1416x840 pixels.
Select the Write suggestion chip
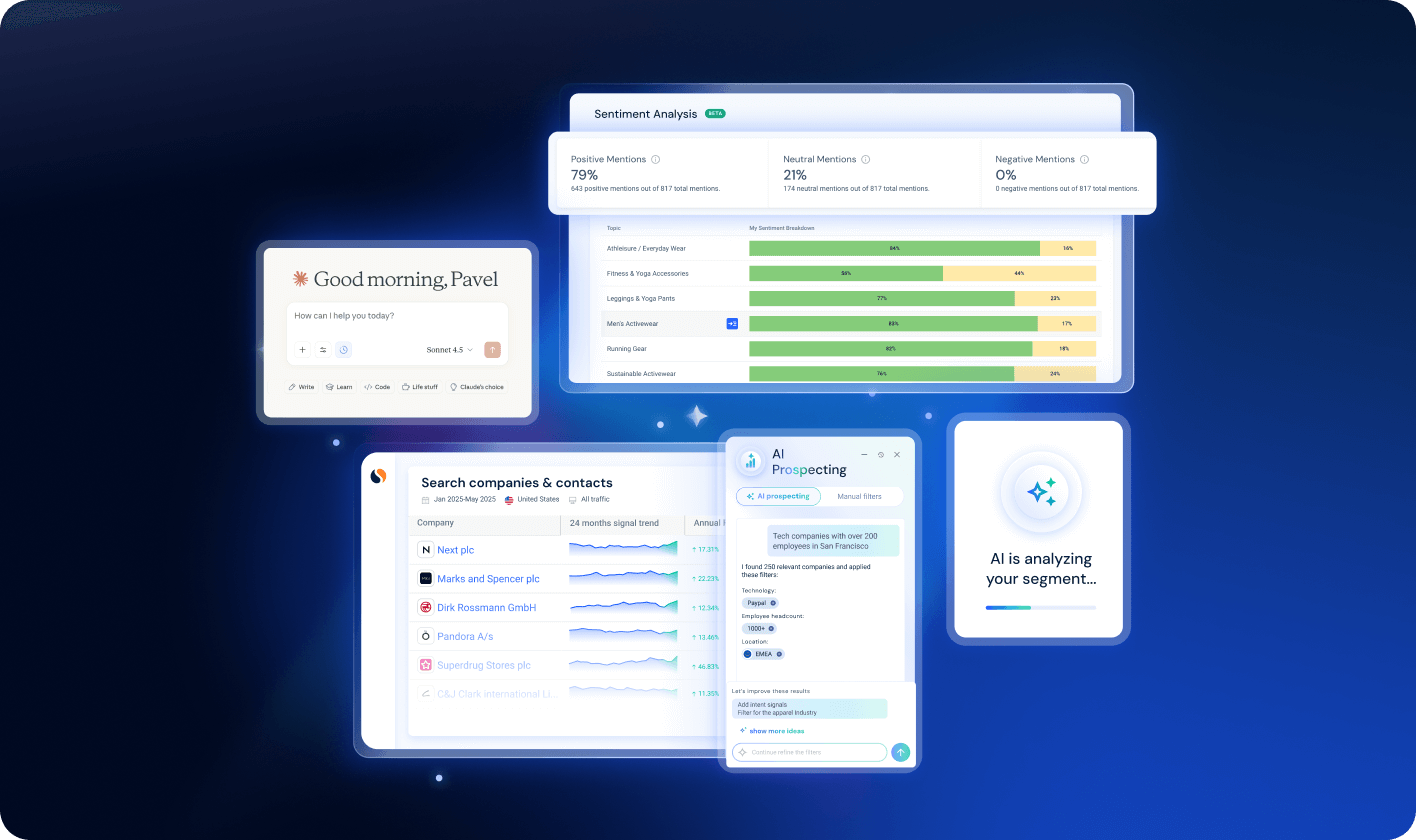301,387
